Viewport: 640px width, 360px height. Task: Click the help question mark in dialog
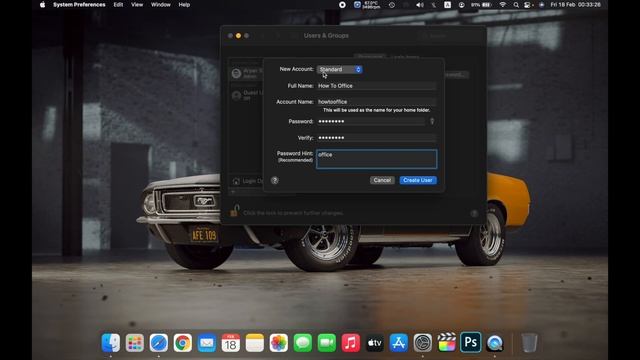275,180
